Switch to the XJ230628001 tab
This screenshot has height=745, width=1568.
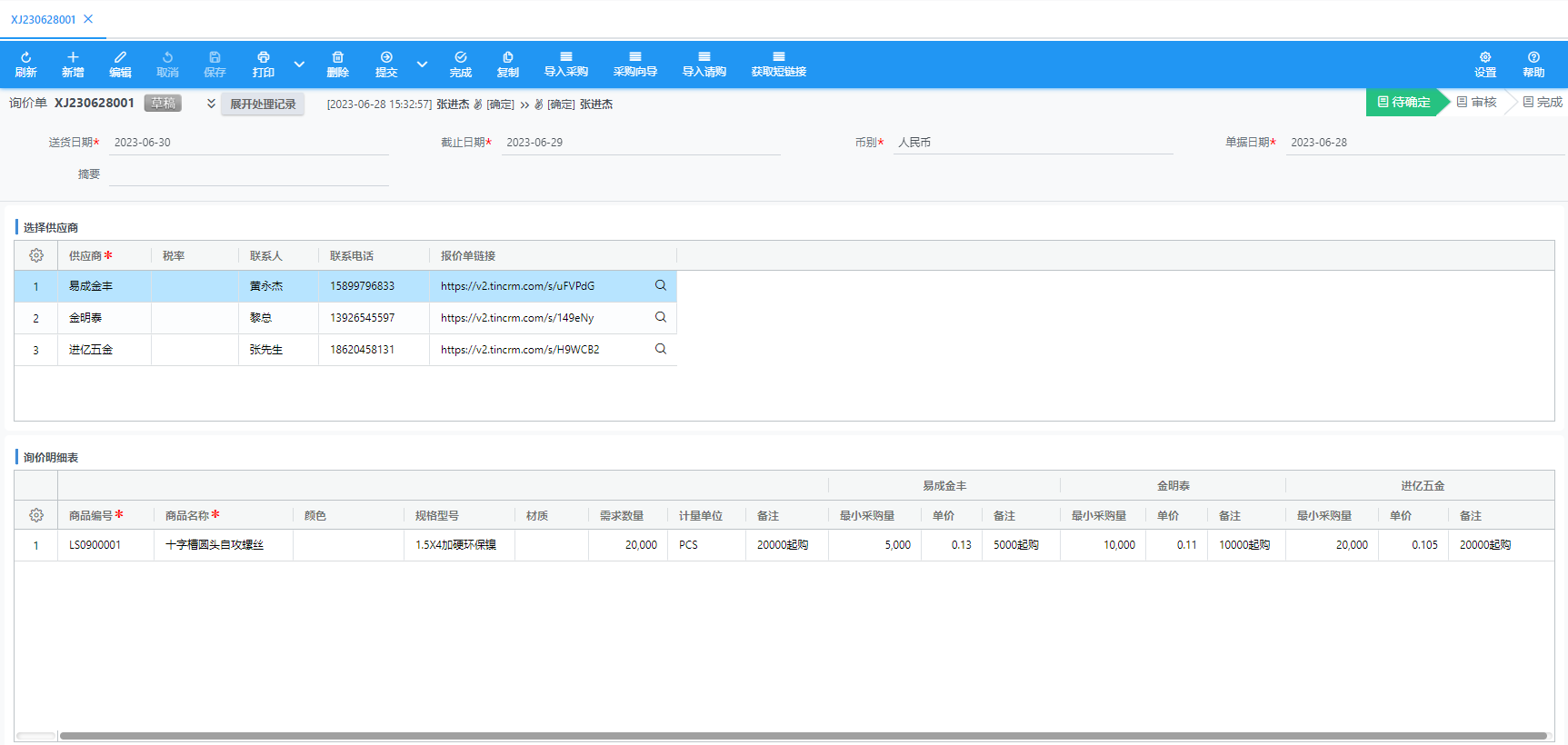(43, 19)
